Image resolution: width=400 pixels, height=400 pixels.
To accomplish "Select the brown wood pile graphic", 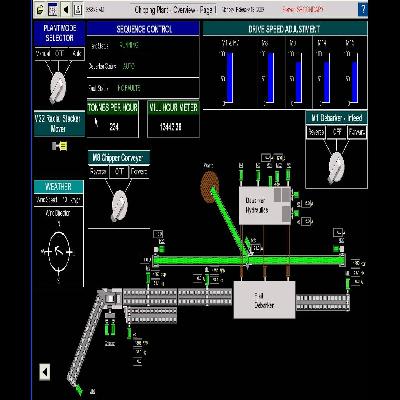I will pos(209,187).
